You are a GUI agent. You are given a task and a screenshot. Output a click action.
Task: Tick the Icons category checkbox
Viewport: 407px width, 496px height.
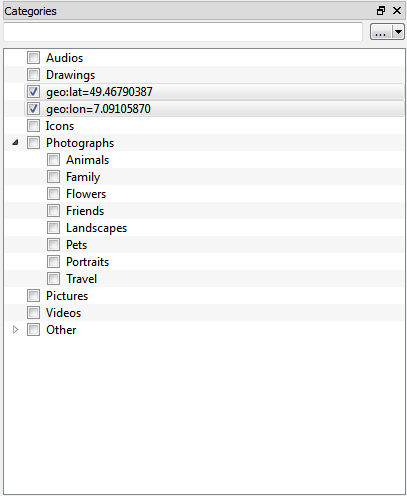[33, 125]
